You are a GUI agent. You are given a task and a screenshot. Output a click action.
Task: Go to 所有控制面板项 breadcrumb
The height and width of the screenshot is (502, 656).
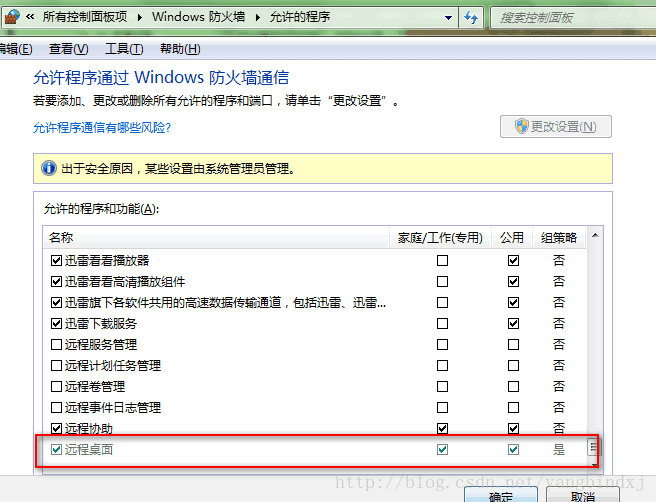point(85,17)
